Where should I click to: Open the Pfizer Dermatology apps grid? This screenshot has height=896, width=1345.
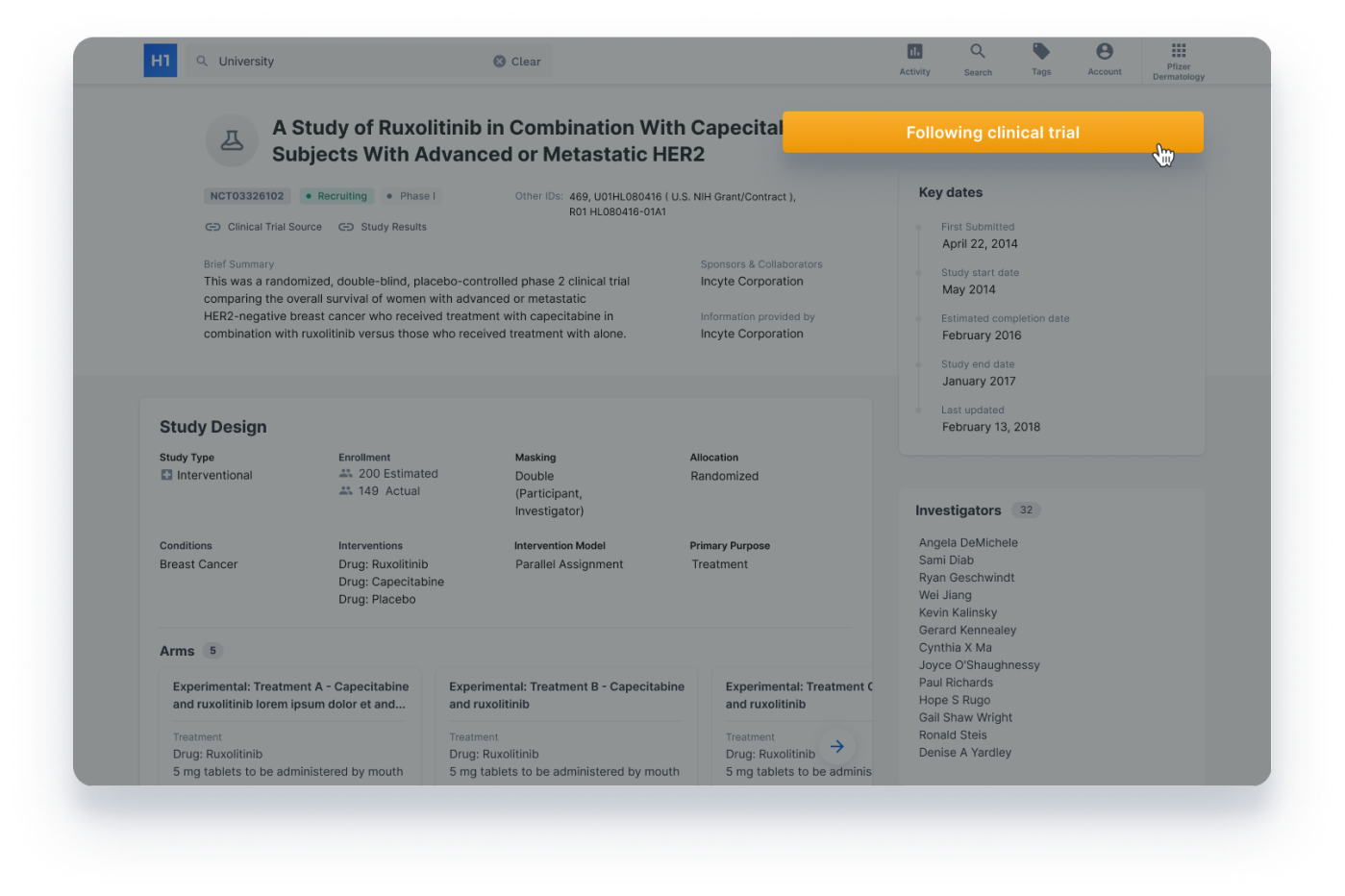coord(1179,61)
